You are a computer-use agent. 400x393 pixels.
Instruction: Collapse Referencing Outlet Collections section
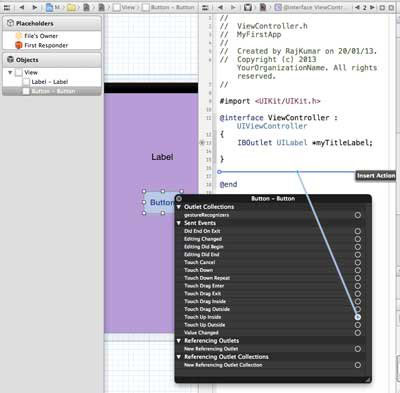(179, 357)
